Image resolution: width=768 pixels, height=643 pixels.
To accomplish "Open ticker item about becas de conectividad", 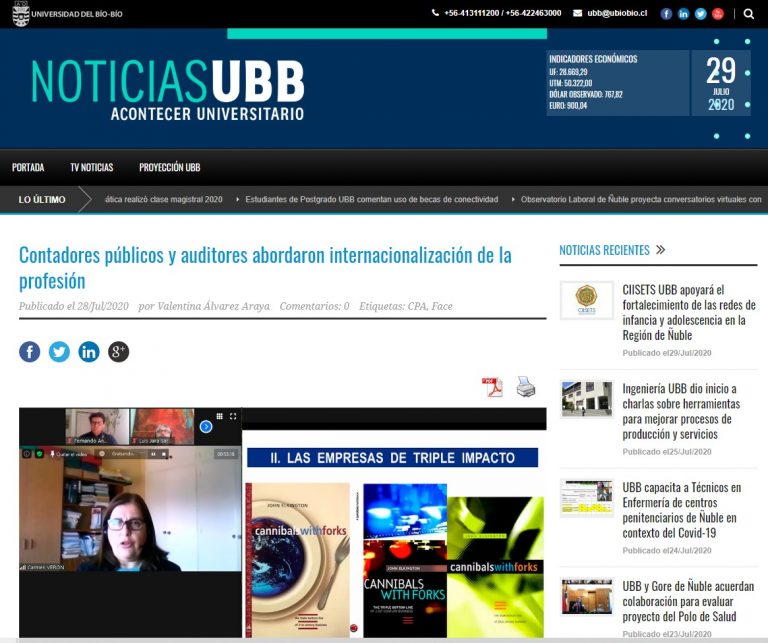I will click(x=372, y=199).
